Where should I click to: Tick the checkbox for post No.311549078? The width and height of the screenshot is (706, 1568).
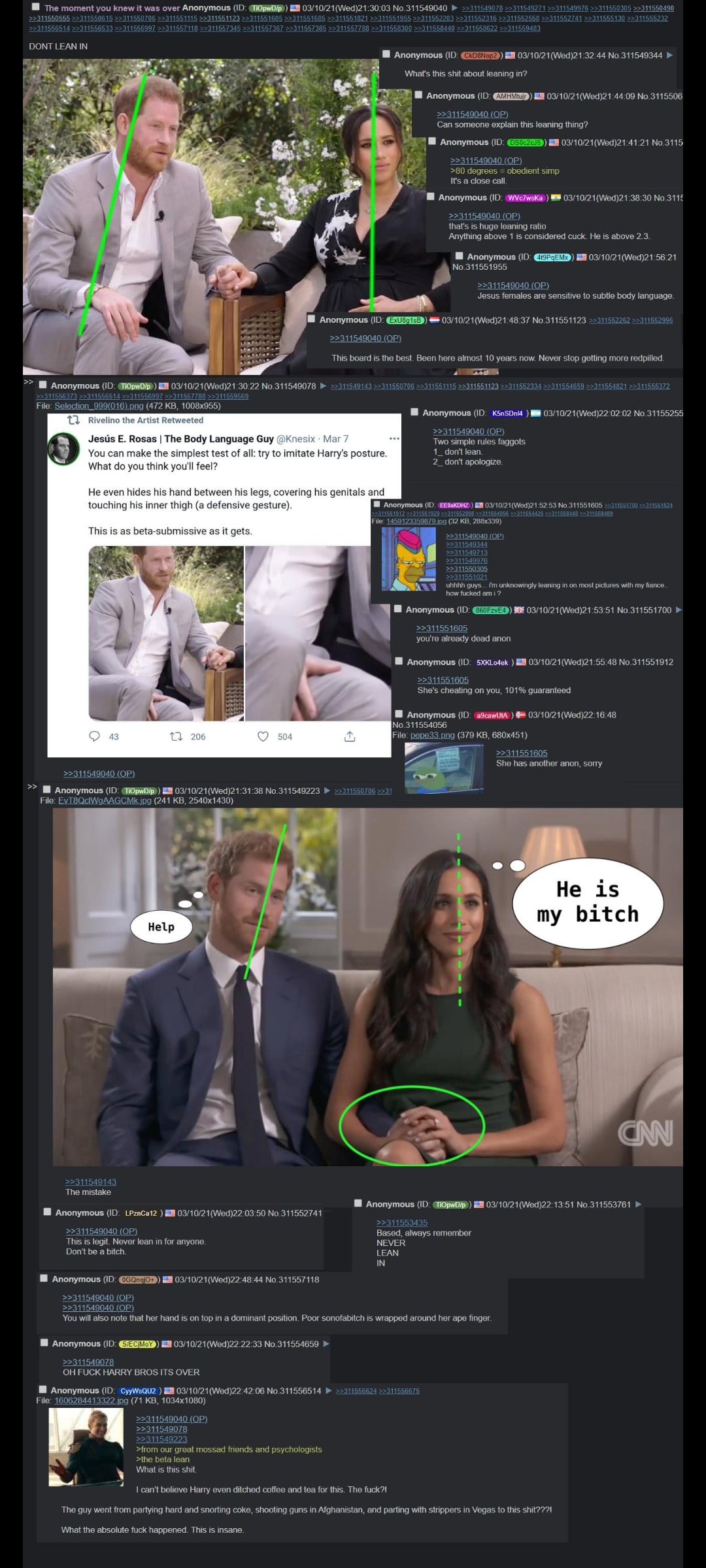tap(43, 385)
